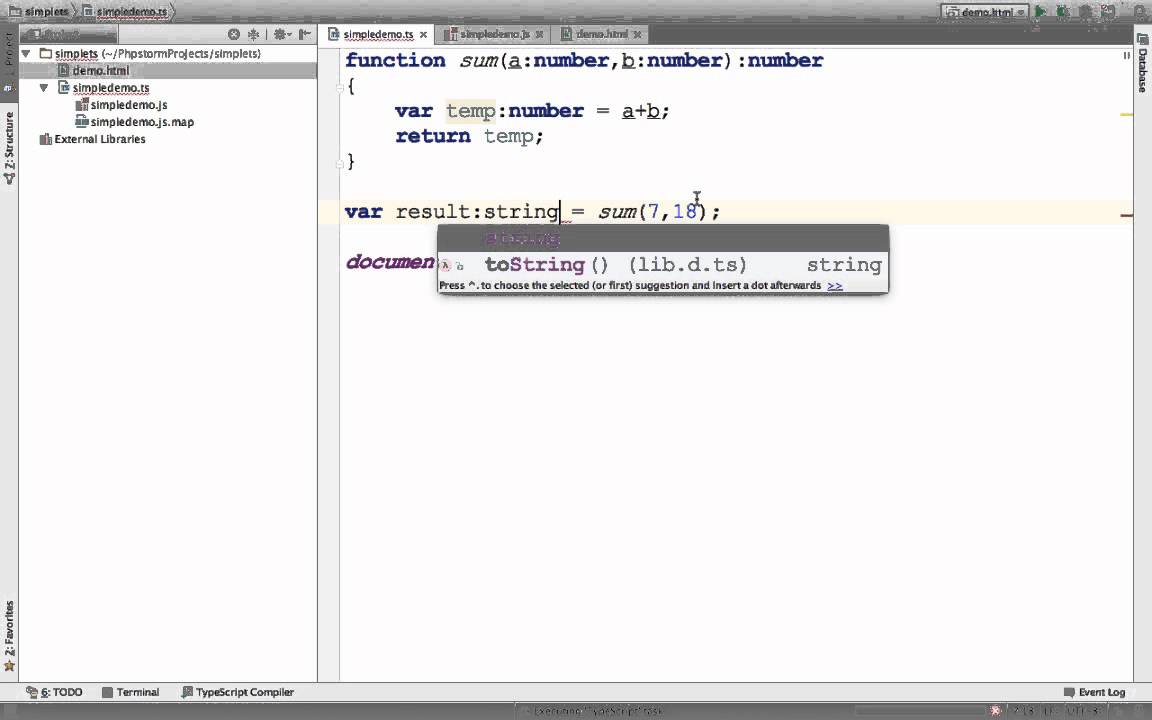Click the number 18 in the sum call
Screen dimensions: 1152x720
[x=685, y=212]
